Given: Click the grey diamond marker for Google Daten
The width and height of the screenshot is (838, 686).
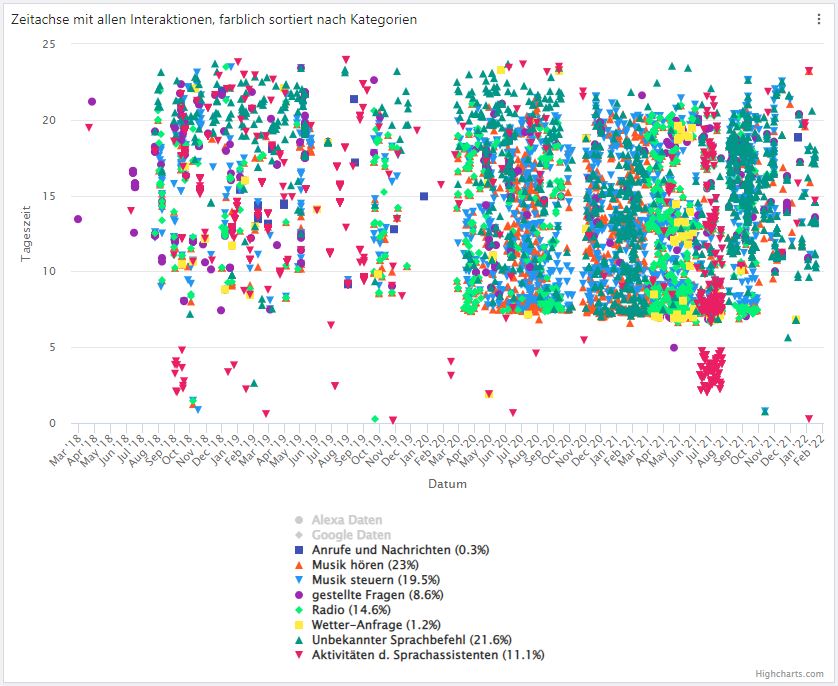Looking at the screenshot, I should pyautogui.click(x=299, y=535).
